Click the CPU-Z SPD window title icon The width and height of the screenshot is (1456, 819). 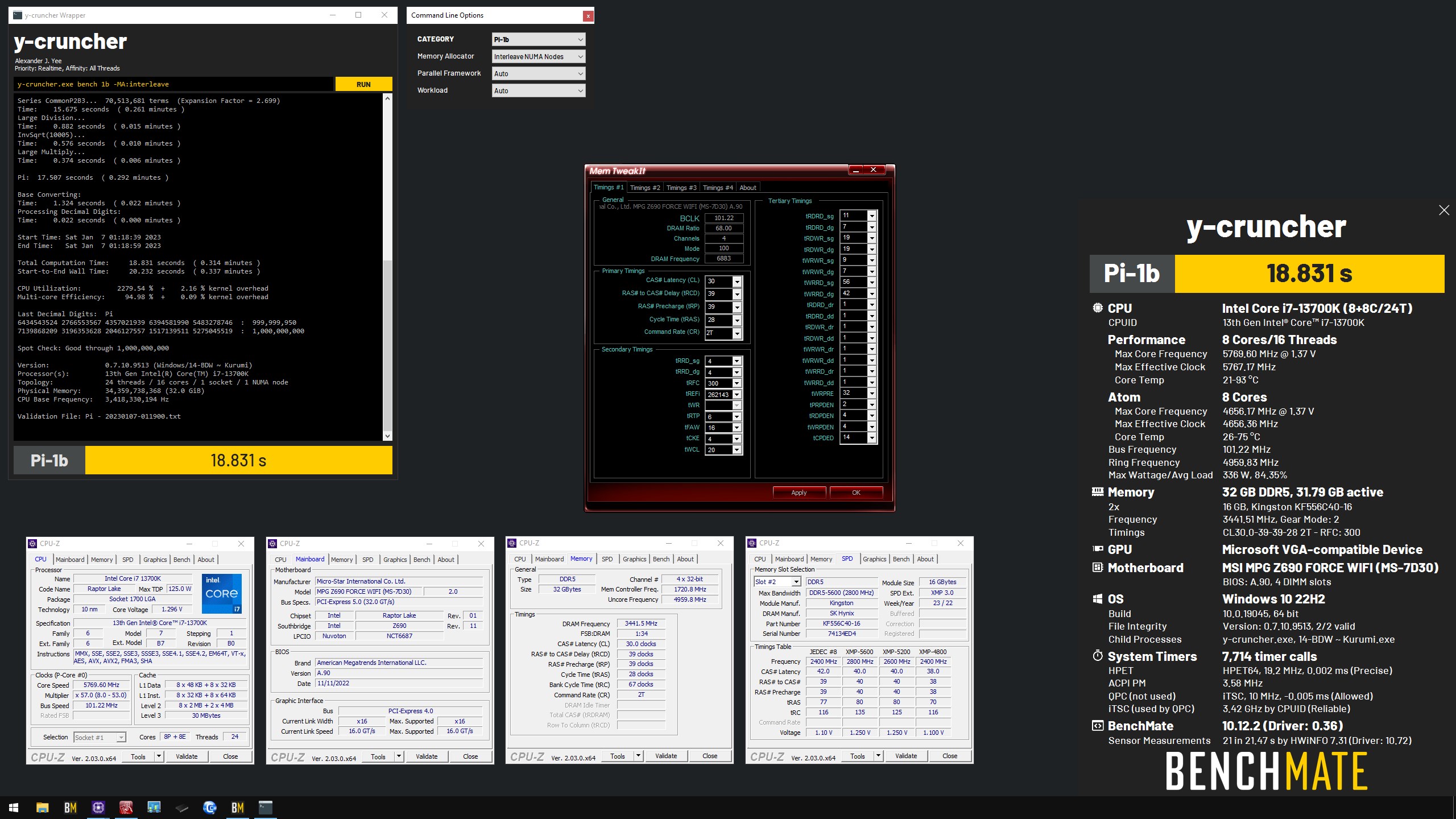pos(752,543)
